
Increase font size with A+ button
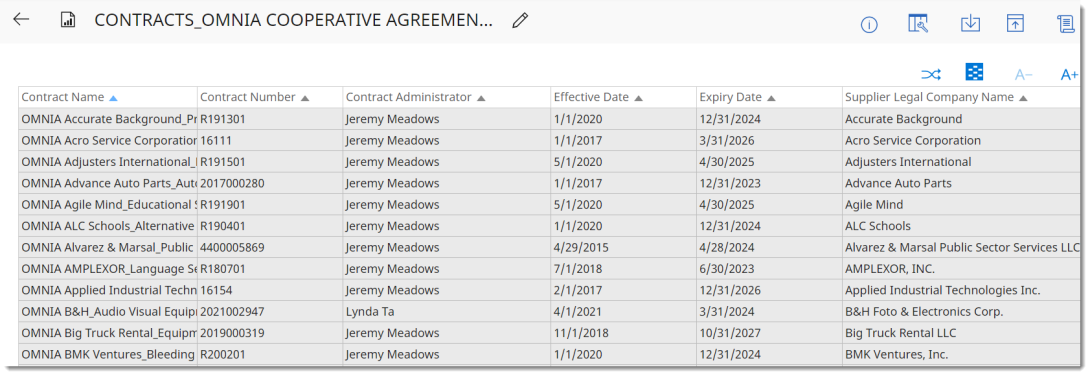1068,74
